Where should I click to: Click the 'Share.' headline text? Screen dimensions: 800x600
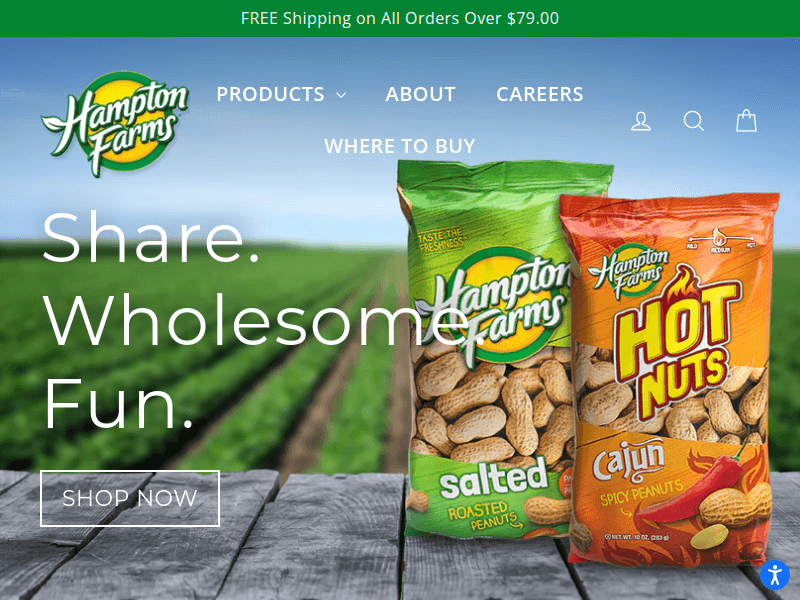point(152,238)
